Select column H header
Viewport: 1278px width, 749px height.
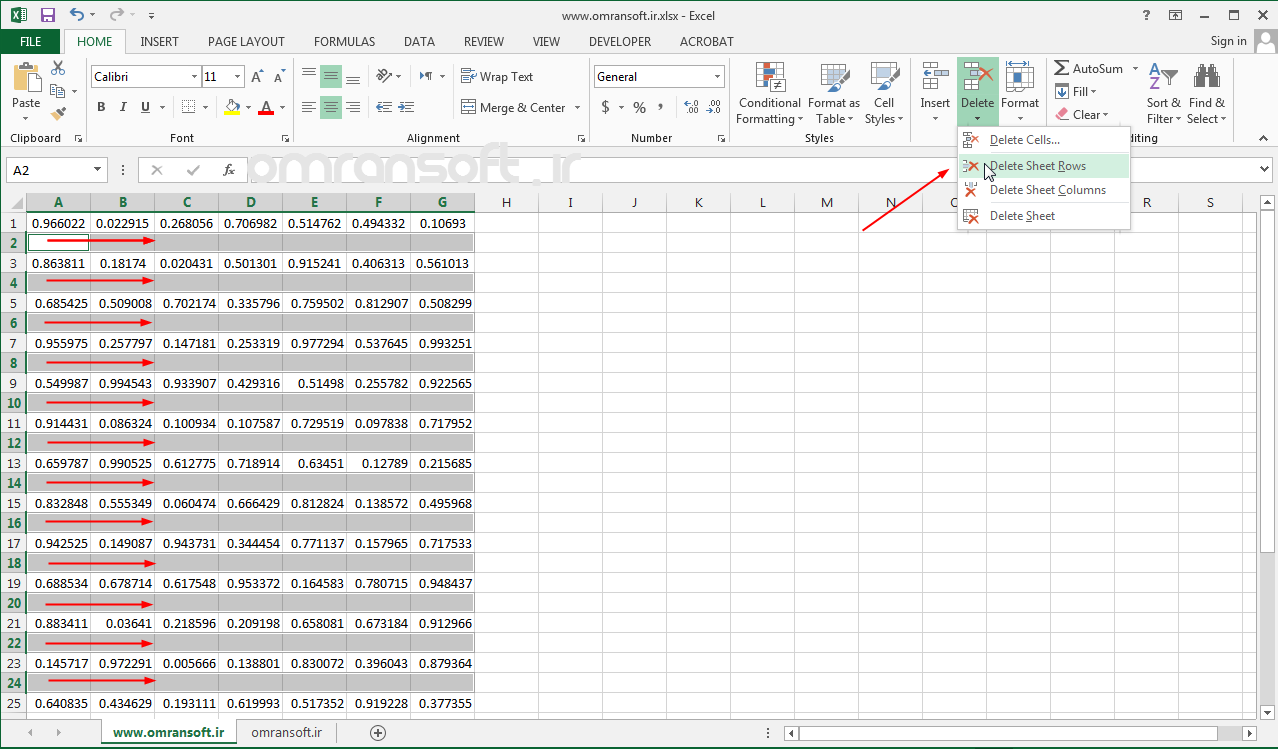pyautogui.click(x=507, y=203)
